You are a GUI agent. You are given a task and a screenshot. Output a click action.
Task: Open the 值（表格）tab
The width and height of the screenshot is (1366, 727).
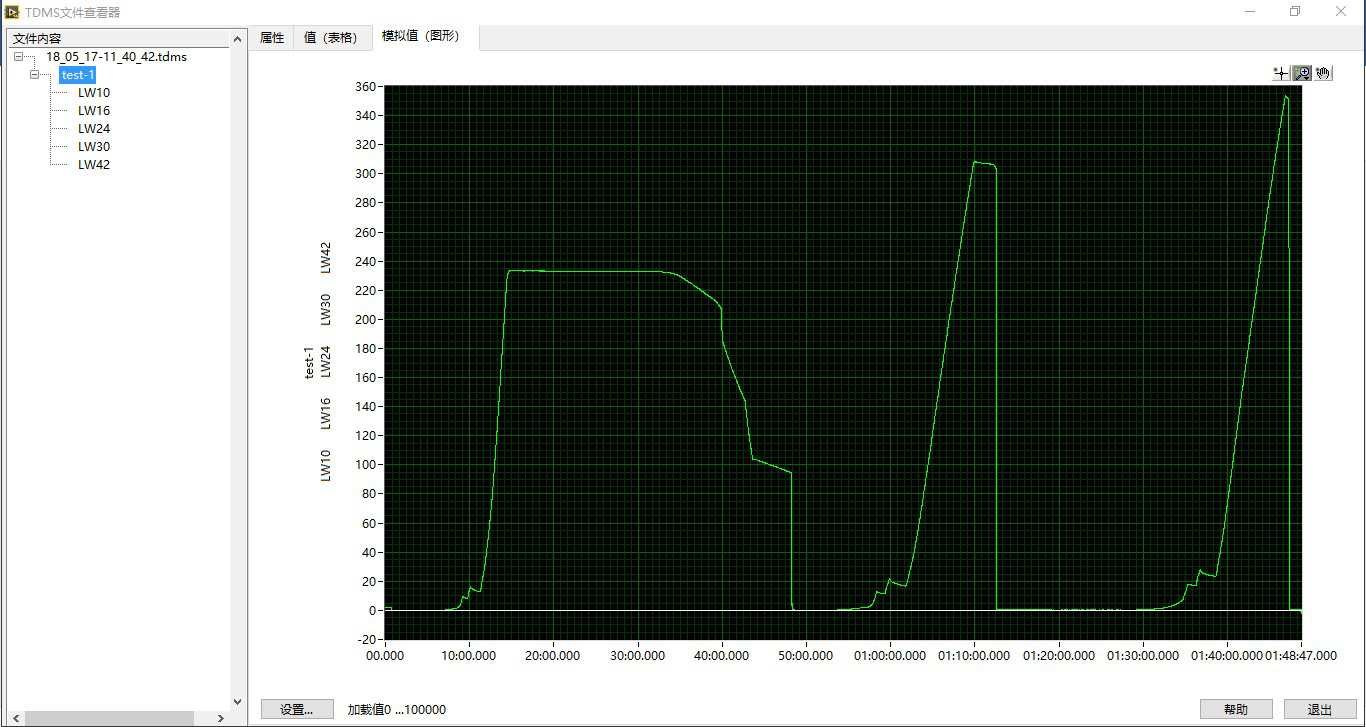click(331, 38)
